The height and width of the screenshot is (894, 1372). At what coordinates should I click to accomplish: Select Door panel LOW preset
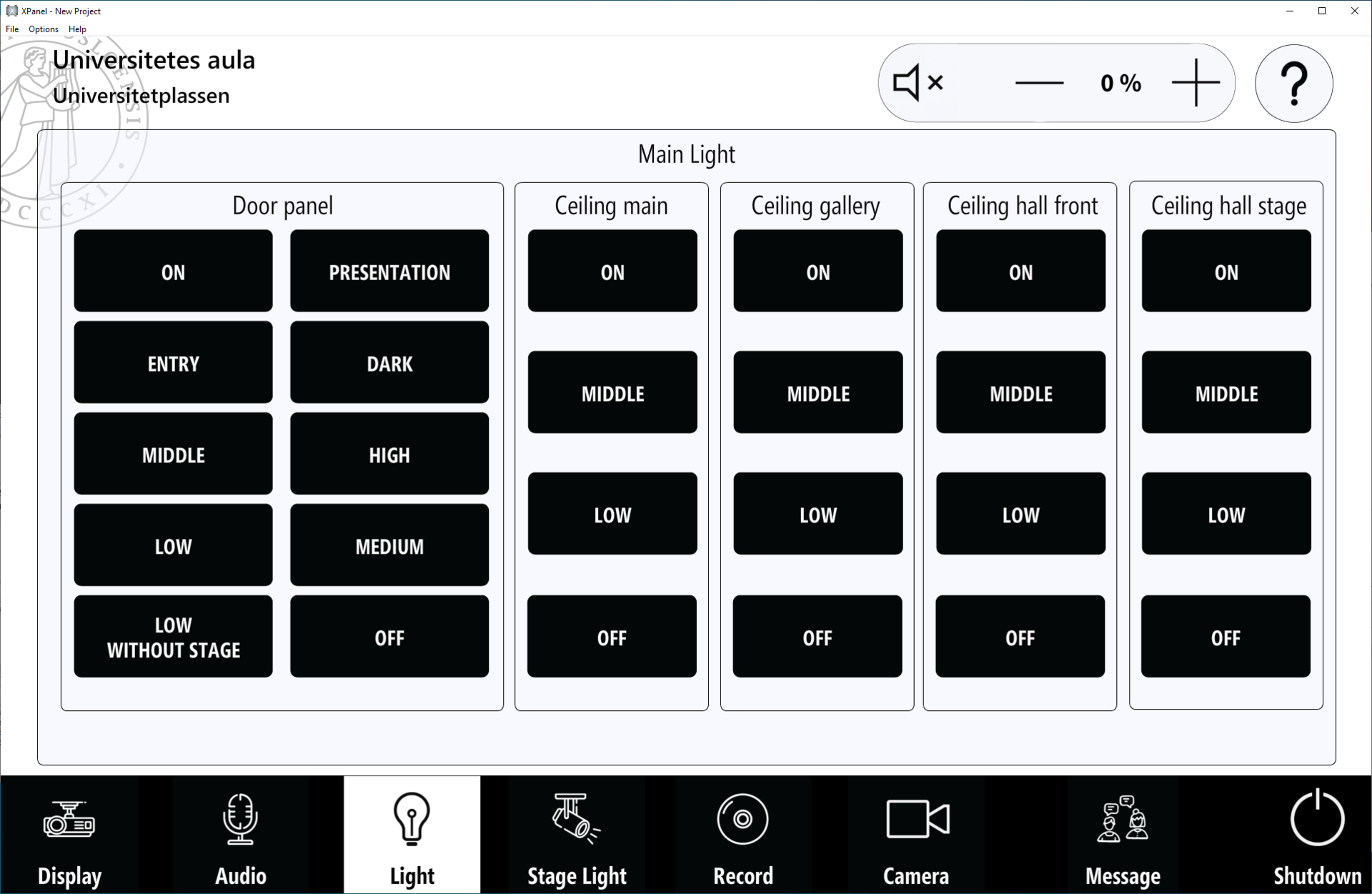[173, 545]
